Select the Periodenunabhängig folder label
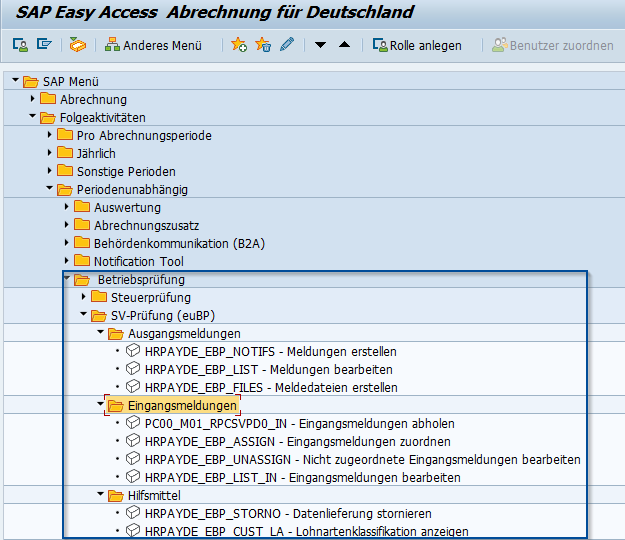This screenshot has height=540, width=625. tap(132, 190)
